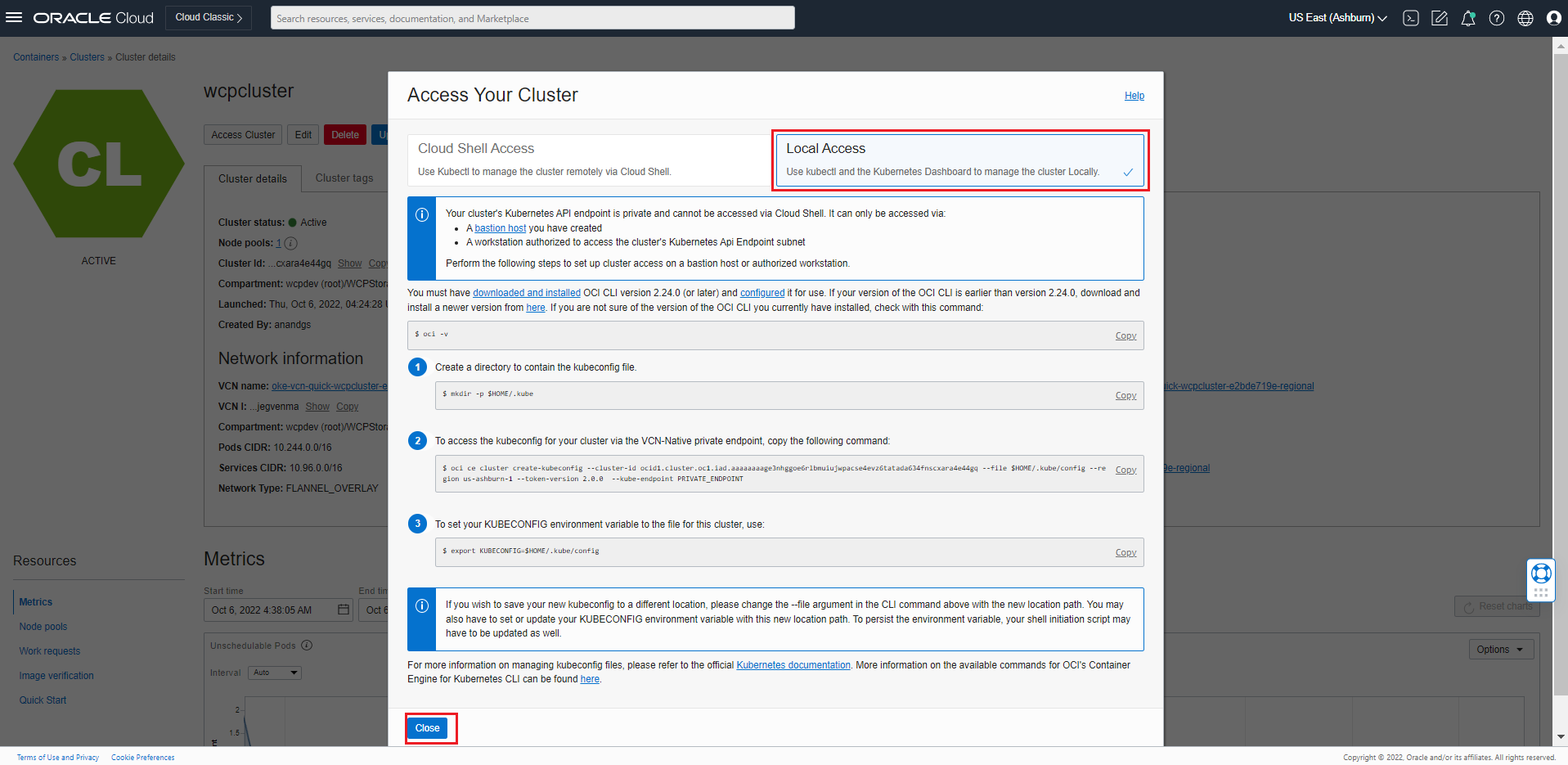Click Containers breadcrumb link

coord(36,57)
